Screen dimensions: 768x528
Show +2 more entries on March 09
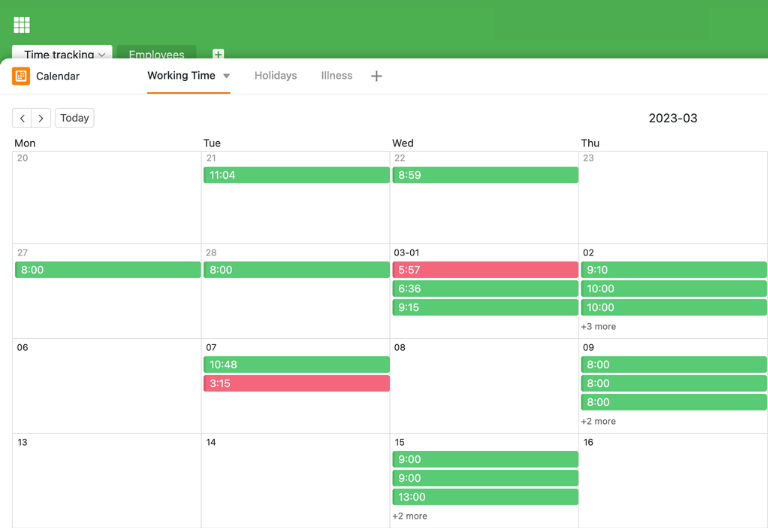click(598, 422)
